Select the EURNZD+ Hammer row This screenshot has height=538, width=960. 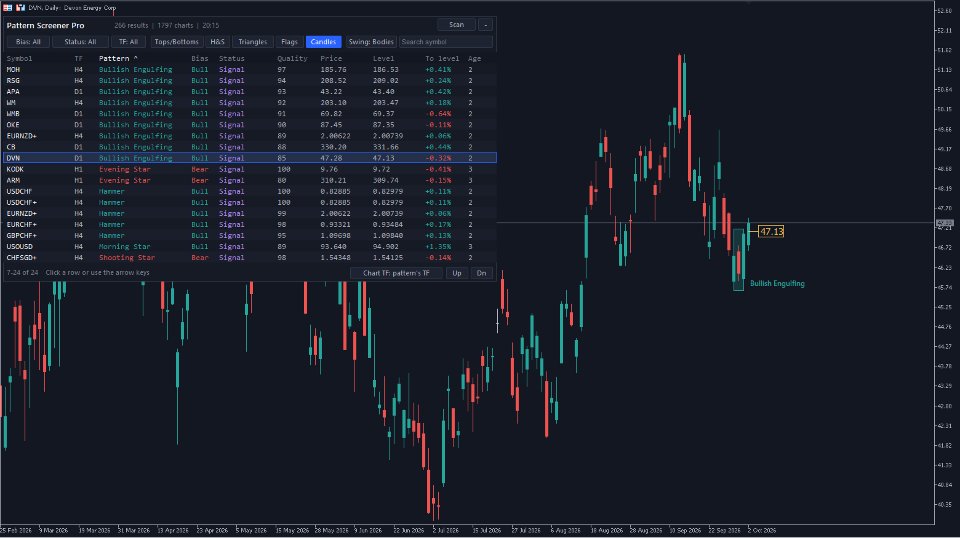(250, 214)
